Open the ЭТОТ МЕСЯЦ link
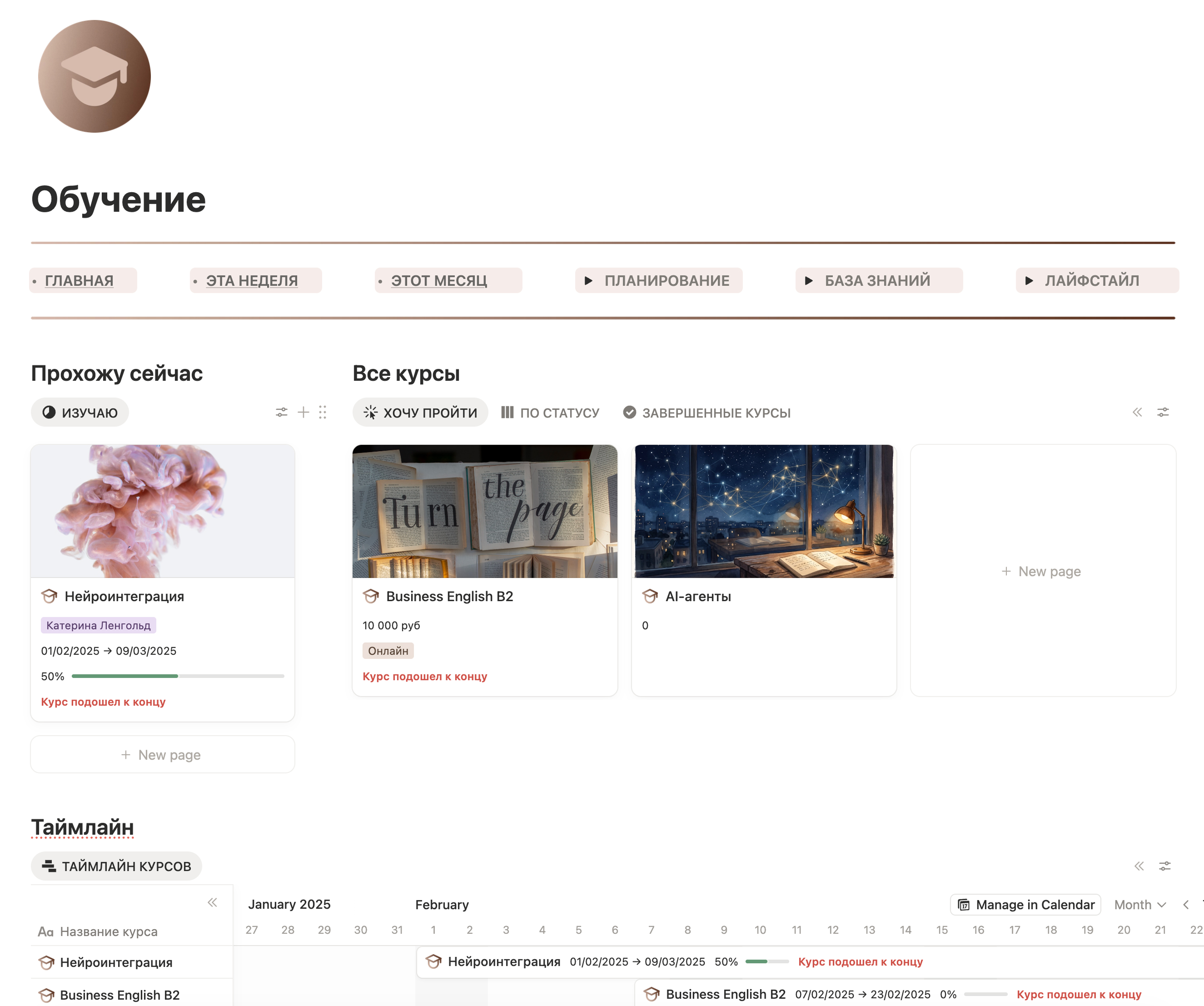 (x=439, y=280)
